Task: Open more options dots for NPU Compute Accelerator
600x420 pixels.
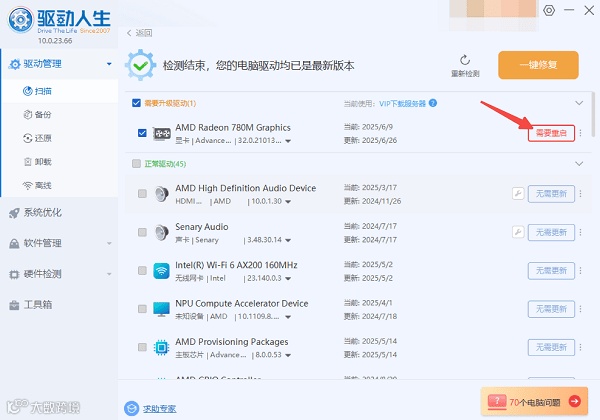Action: 580,309
